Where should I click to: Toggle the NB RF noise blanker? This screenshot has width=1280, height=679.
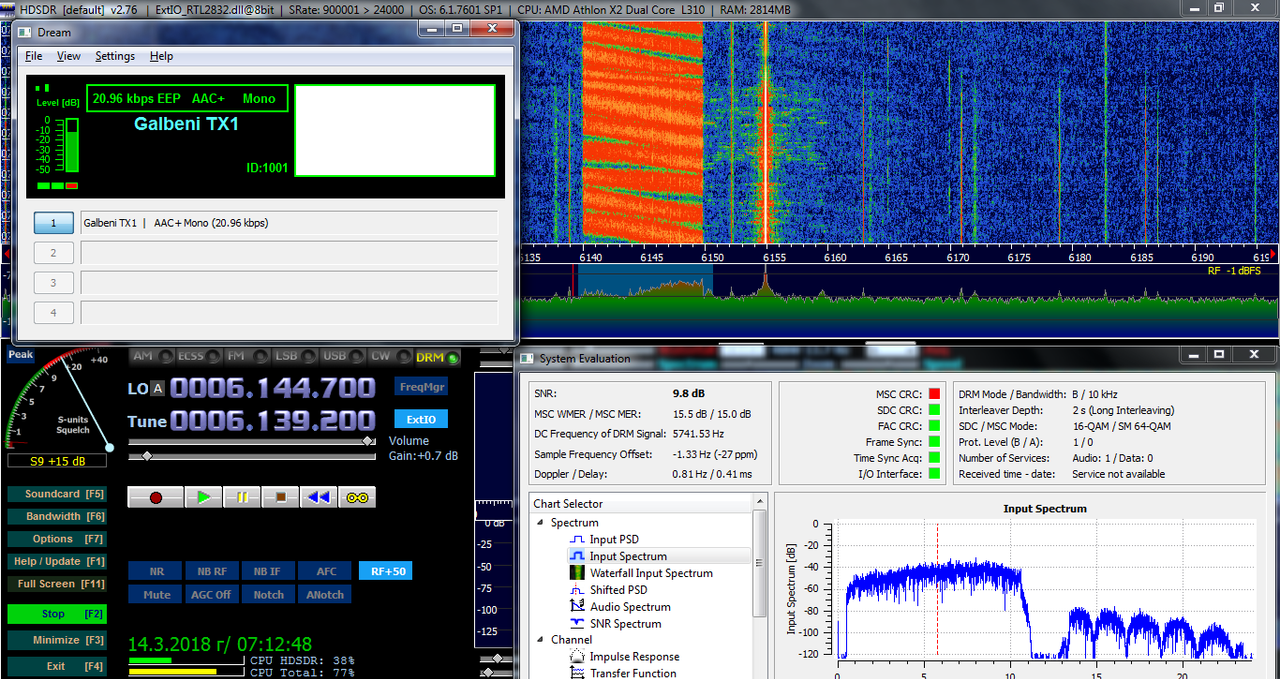[212, 571]
